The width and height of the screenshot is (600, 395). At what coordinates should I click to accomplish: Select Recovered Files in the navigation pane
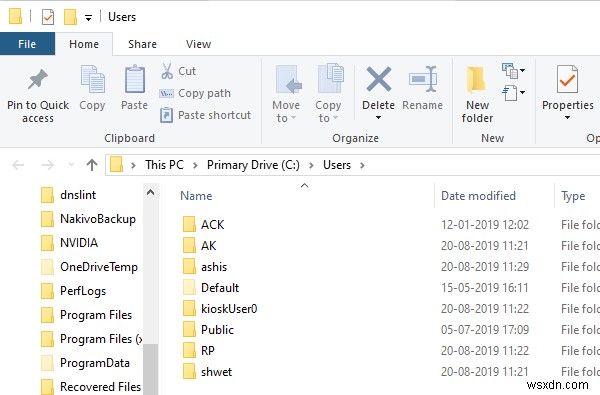[91, 387]
